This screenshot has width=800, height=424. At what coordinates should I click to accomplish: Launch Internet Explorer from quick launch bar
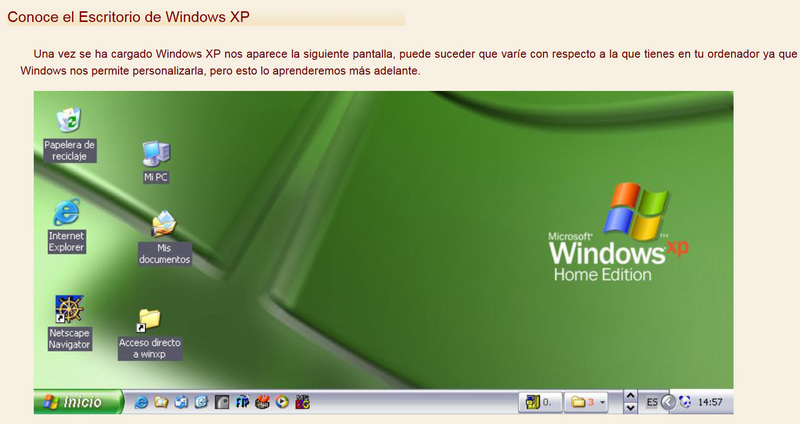point(141,403)
